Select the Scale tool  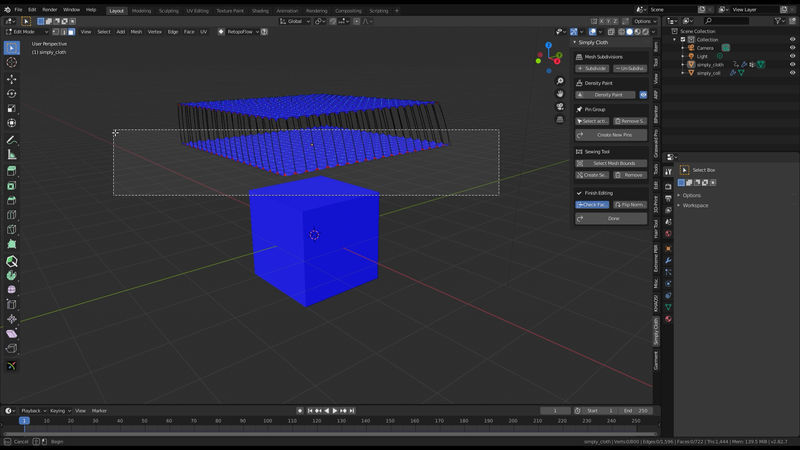[x=12, y=108]
